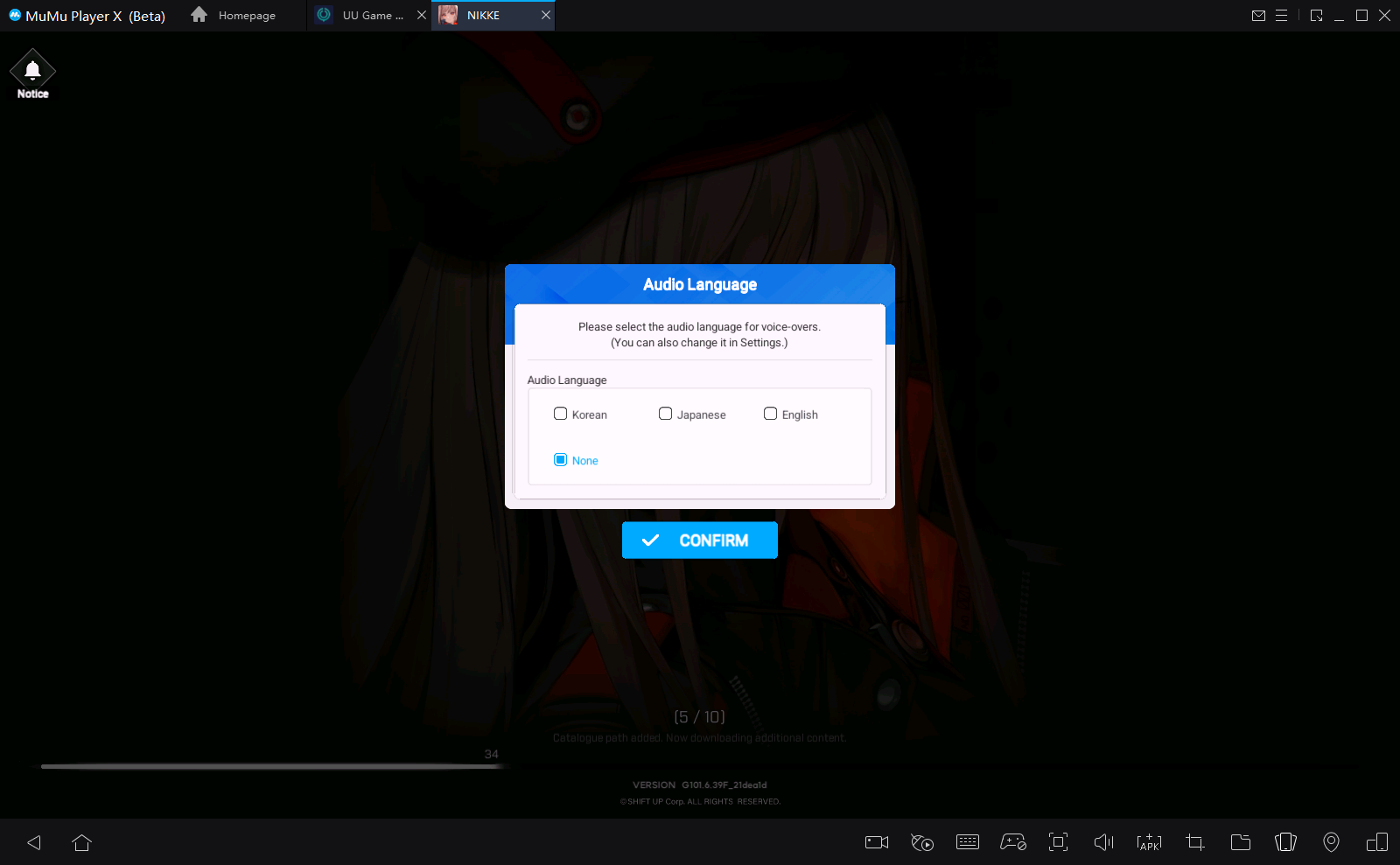Image resolution: width=1400 pixels, height=865 pixels.
Task: Select English audio language
Action: click(770, 414)
